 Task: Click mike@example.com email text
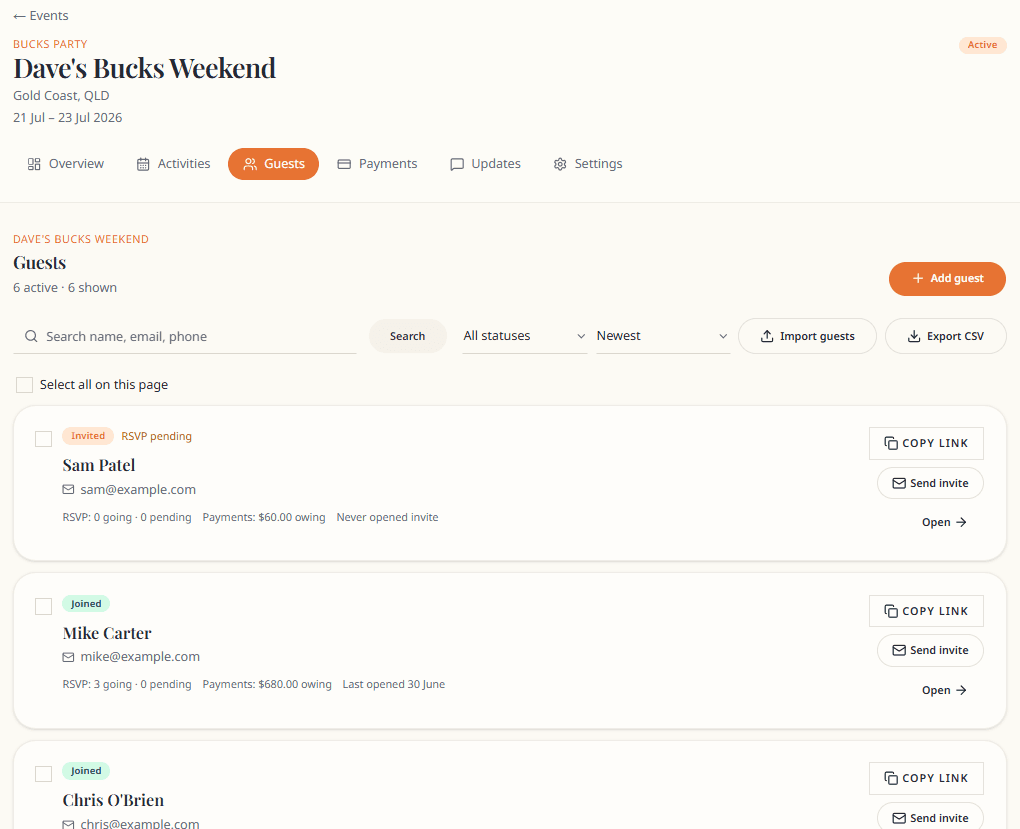140,657
